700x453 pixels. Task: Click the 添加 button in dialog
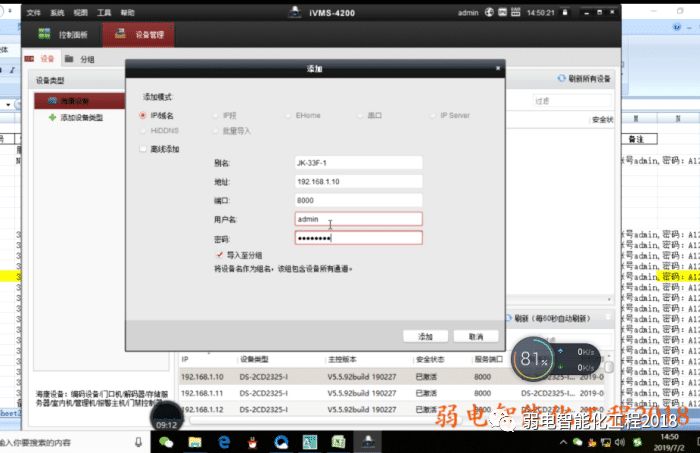(x=425, y=337)
